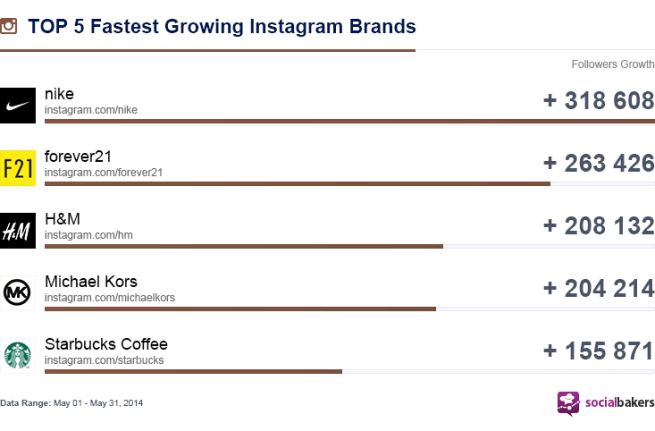Screen dimensions: 655x431
Task: Open the instagram.com/nike link
Action: coord(91,110)
